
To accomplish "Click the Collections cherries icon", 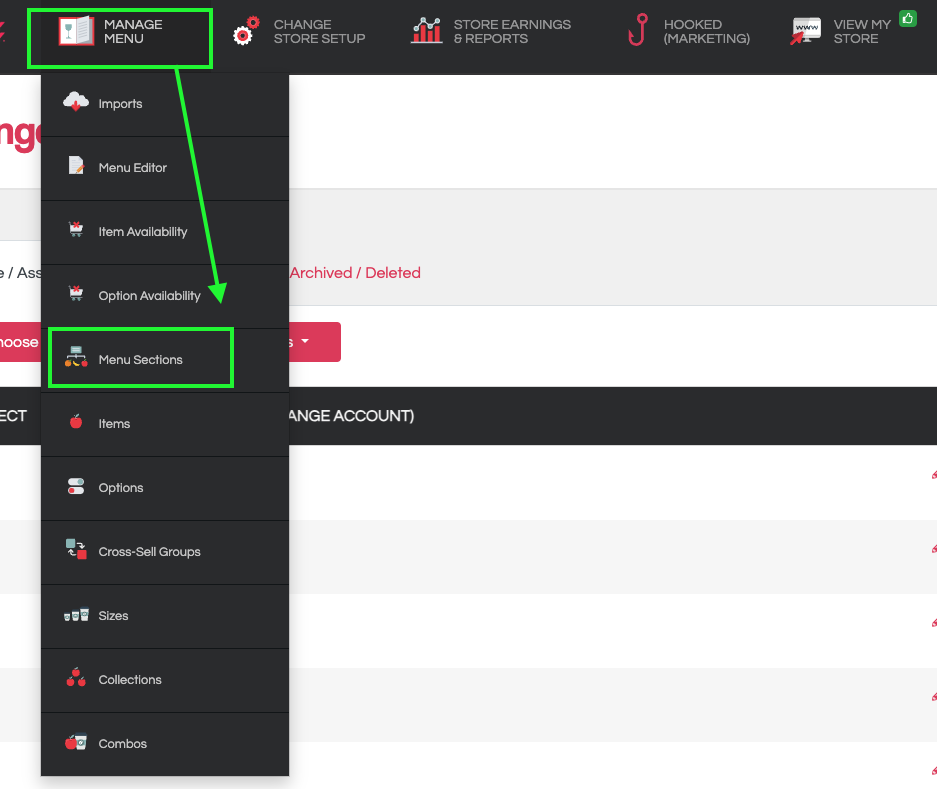I will point(76,677).
